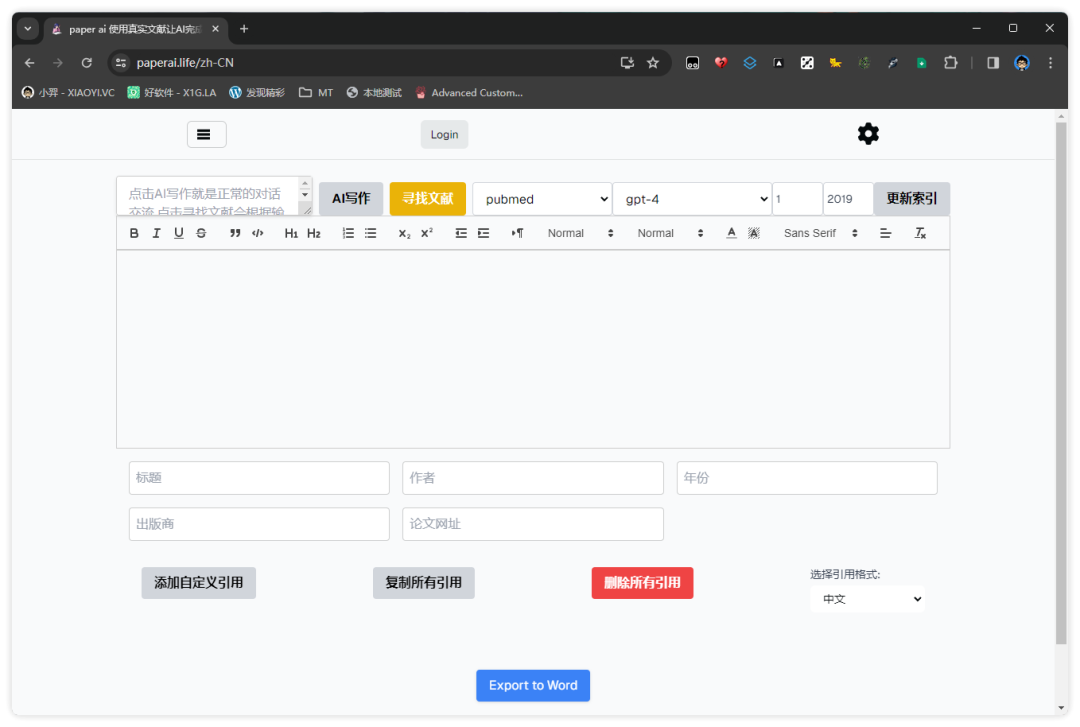Viewport: 1080px width, 727px height.
Task: Open the text color picker
Action: click(x=731, y=233)
